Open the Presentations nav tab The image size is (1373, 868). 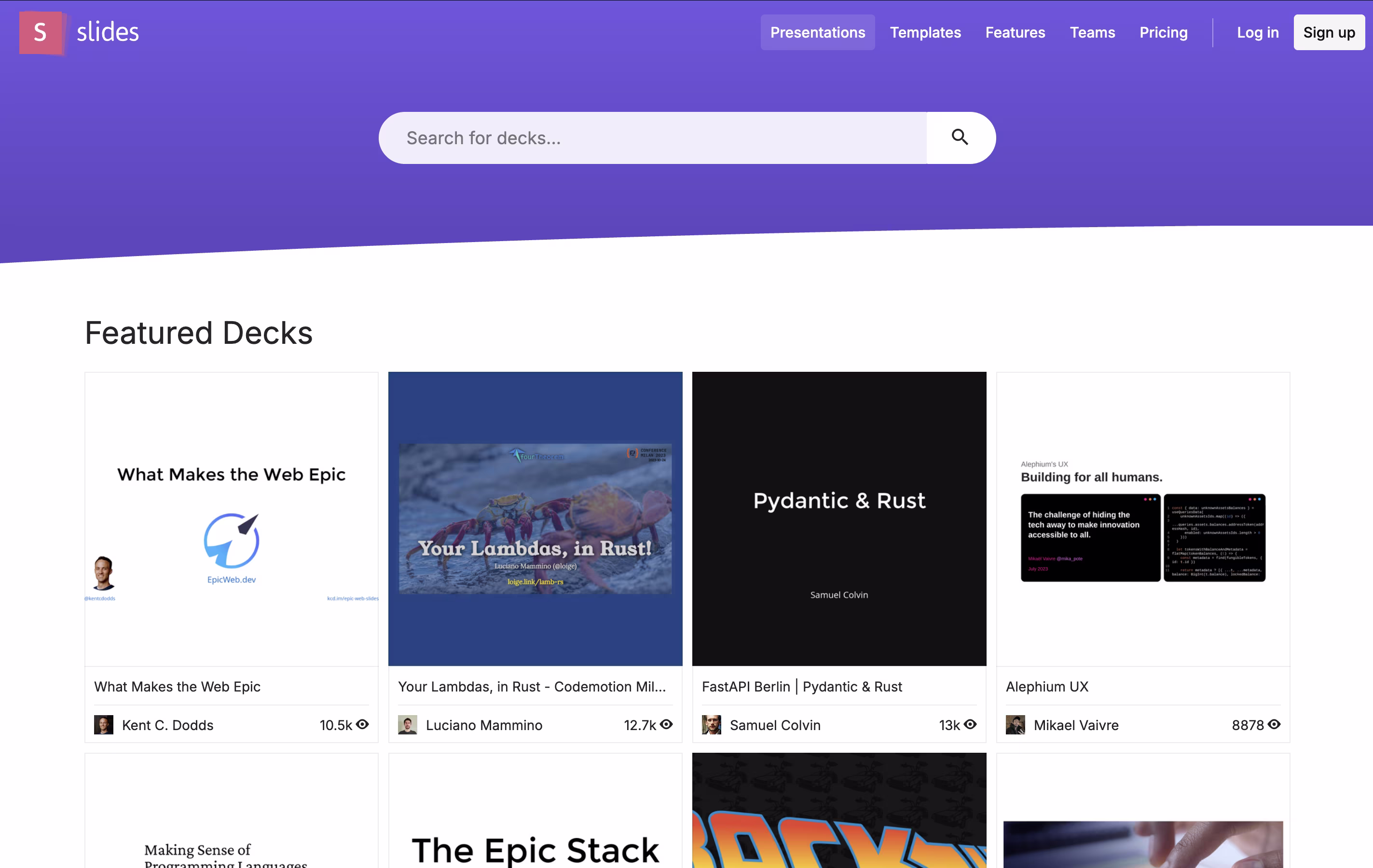817,32
